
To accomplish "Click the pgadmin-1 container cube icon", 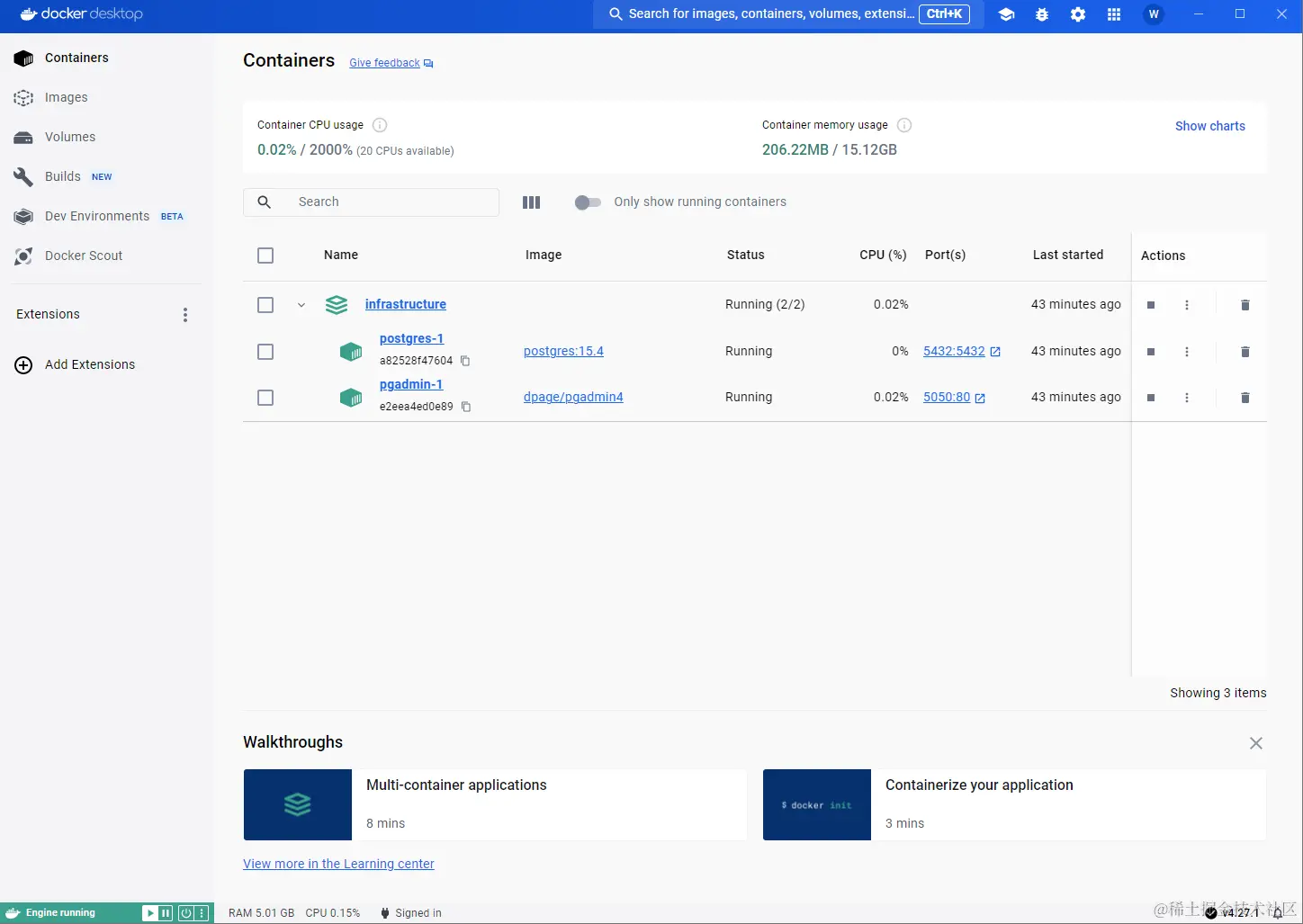I will coord(351,398).
